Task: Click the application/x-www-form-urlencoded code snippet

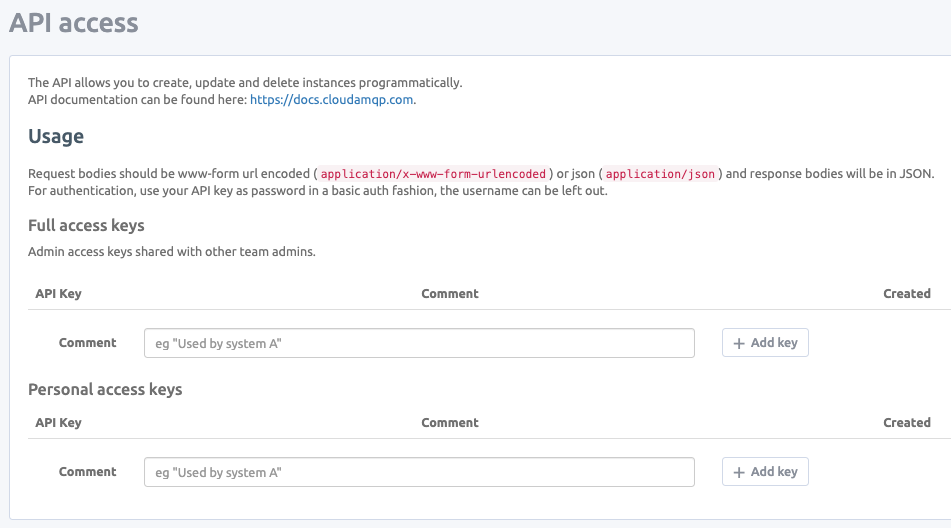Action: [x=433, y=174]
